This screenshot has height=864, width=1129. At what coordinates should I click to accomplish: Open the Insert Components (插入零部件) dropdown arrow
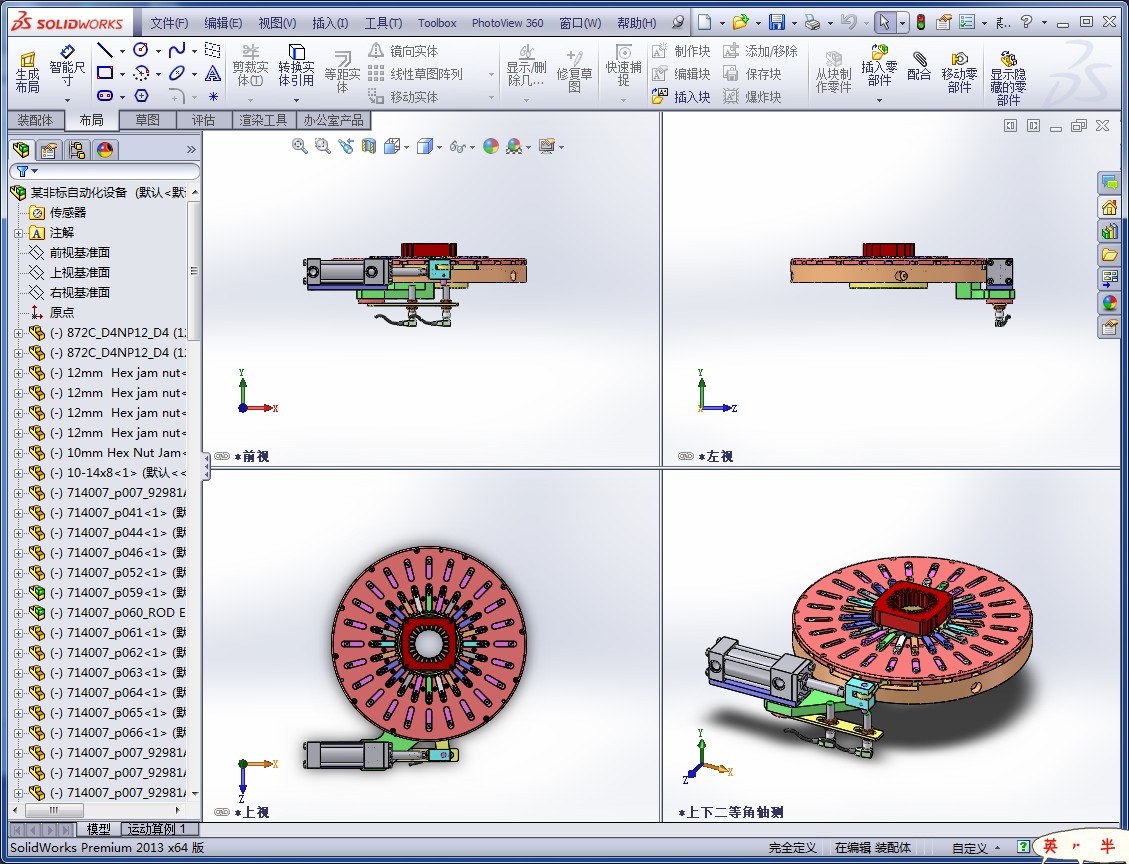point(879,99)
